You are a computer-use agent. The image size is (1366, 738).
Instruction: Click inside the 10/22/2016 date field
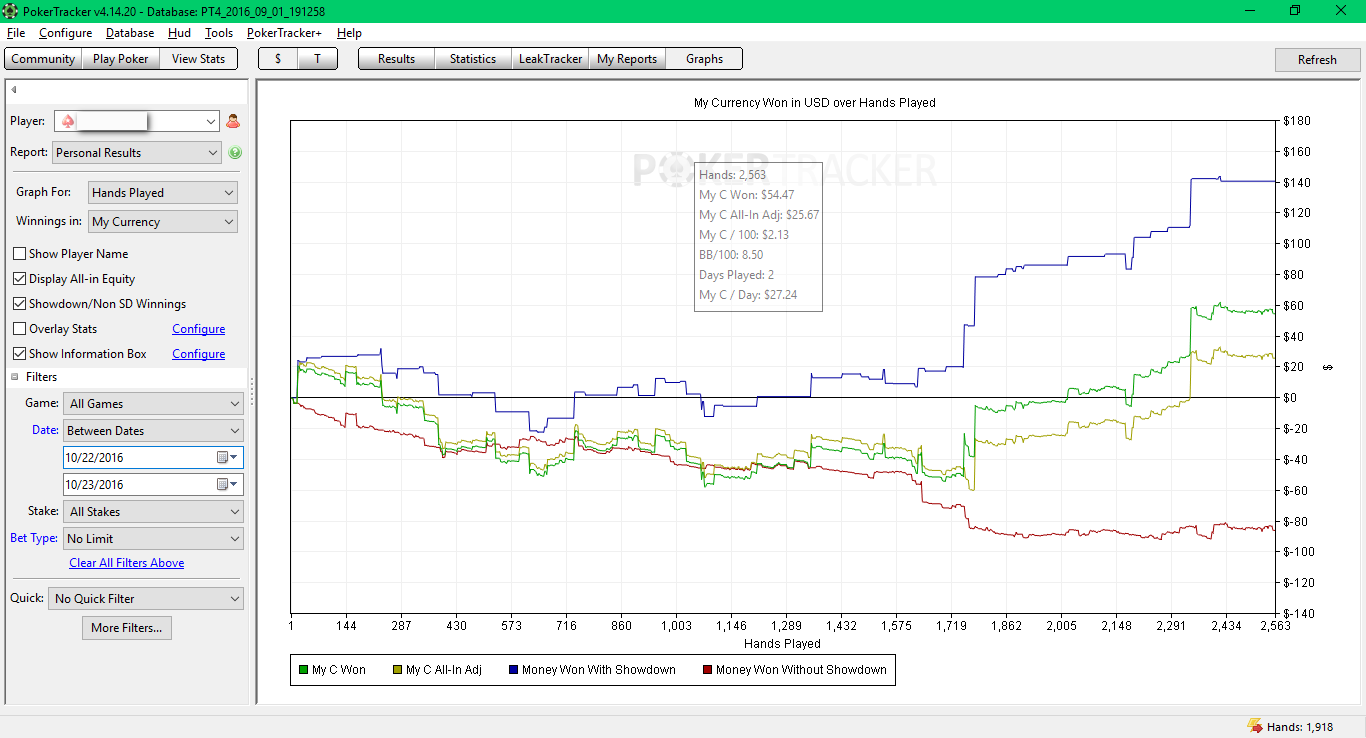click(x=138, y=457)
